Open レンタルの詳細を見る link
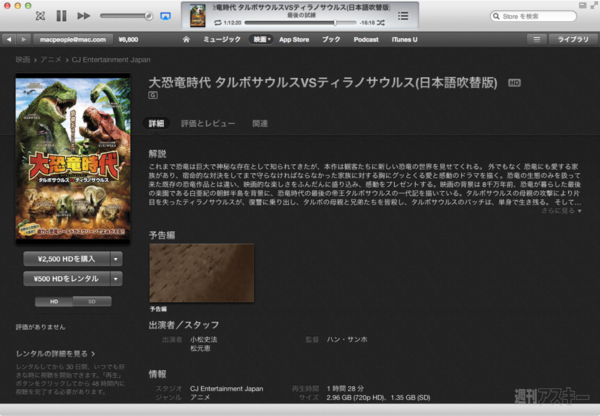Viewport: 600px width, 416px height. pos(55,354)
